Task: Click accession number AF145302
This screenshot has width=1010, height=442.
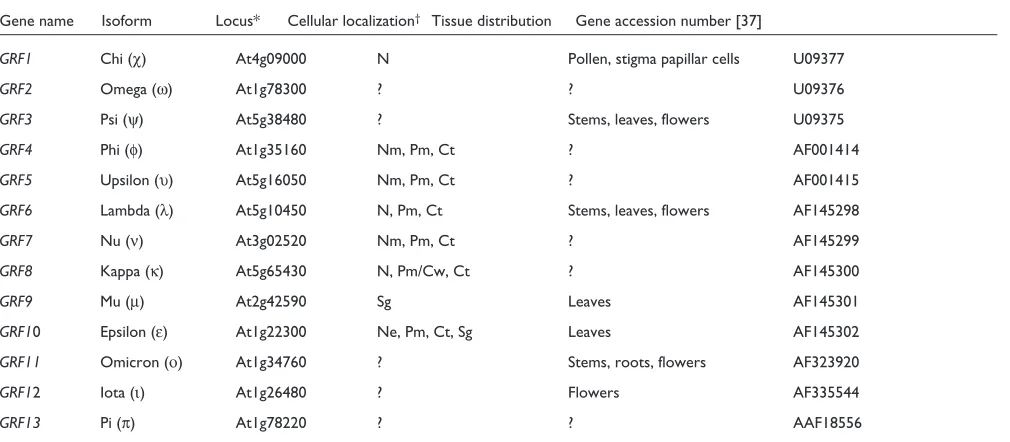Action: click(826, 332)
